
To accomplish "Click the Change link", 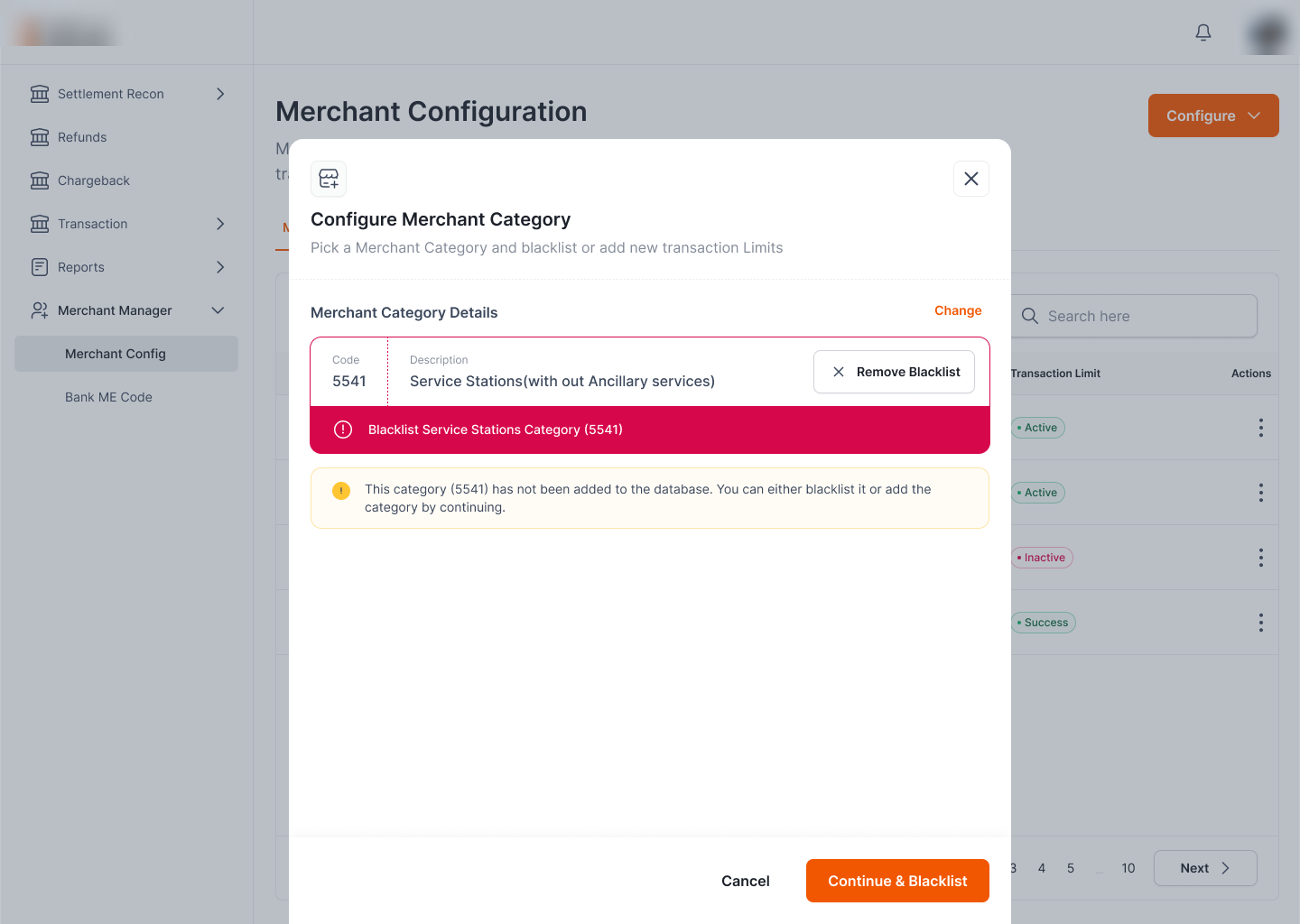I will [x=958, y=310].
